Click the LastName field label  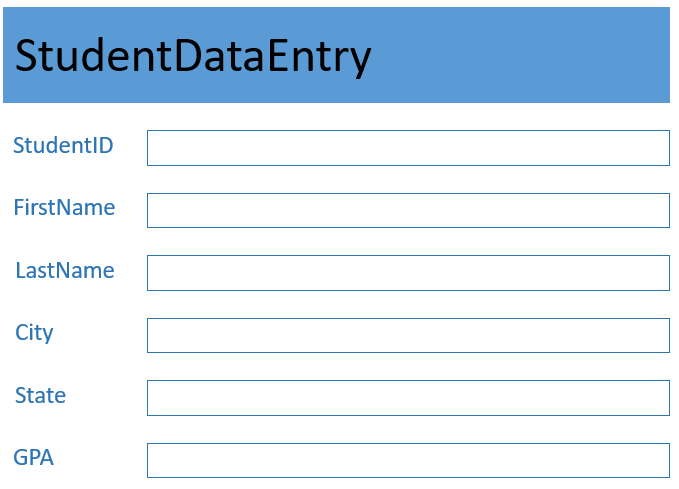pos(65,271)
